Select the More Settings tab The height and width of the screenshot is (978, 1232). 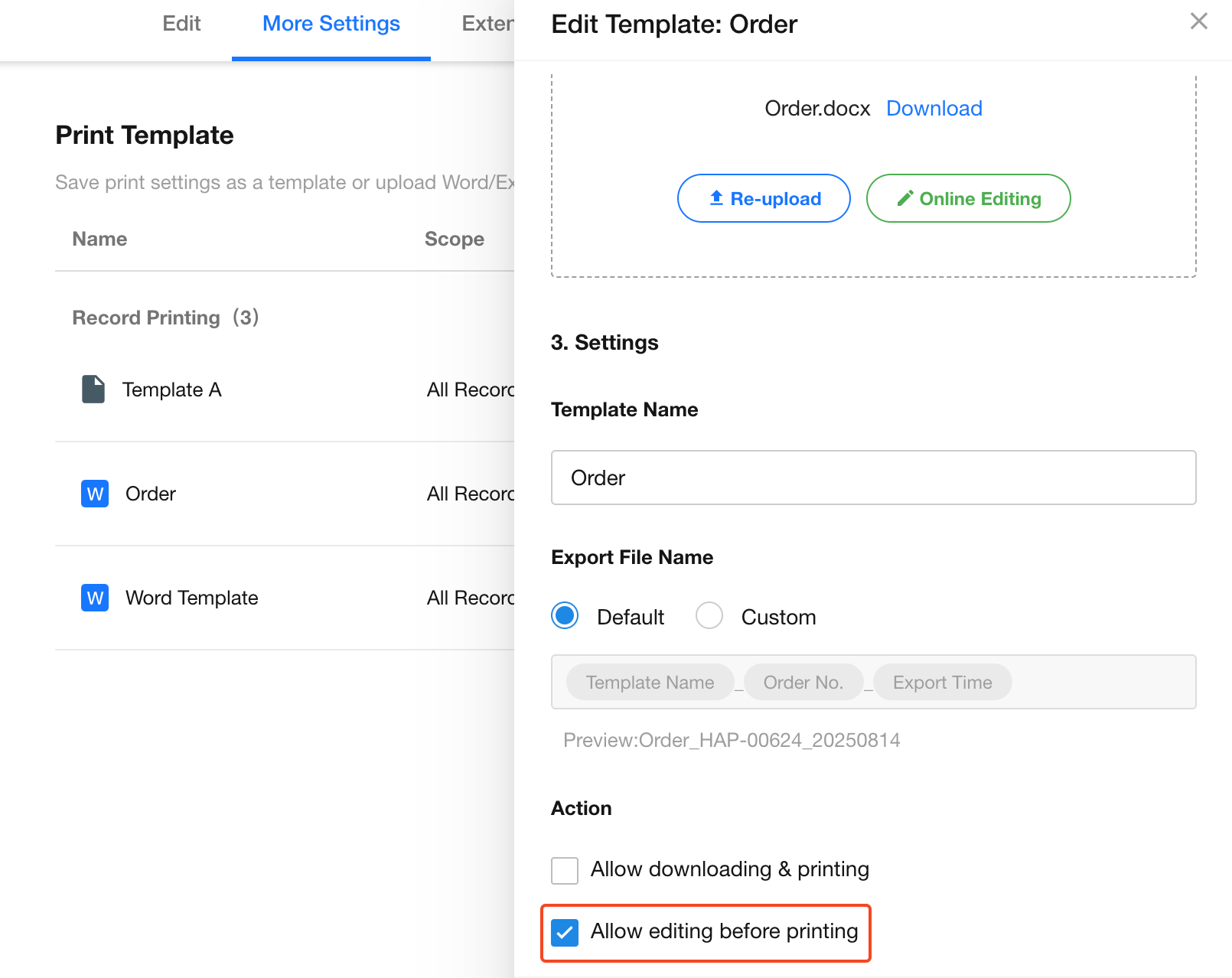(x=331, y=24)
